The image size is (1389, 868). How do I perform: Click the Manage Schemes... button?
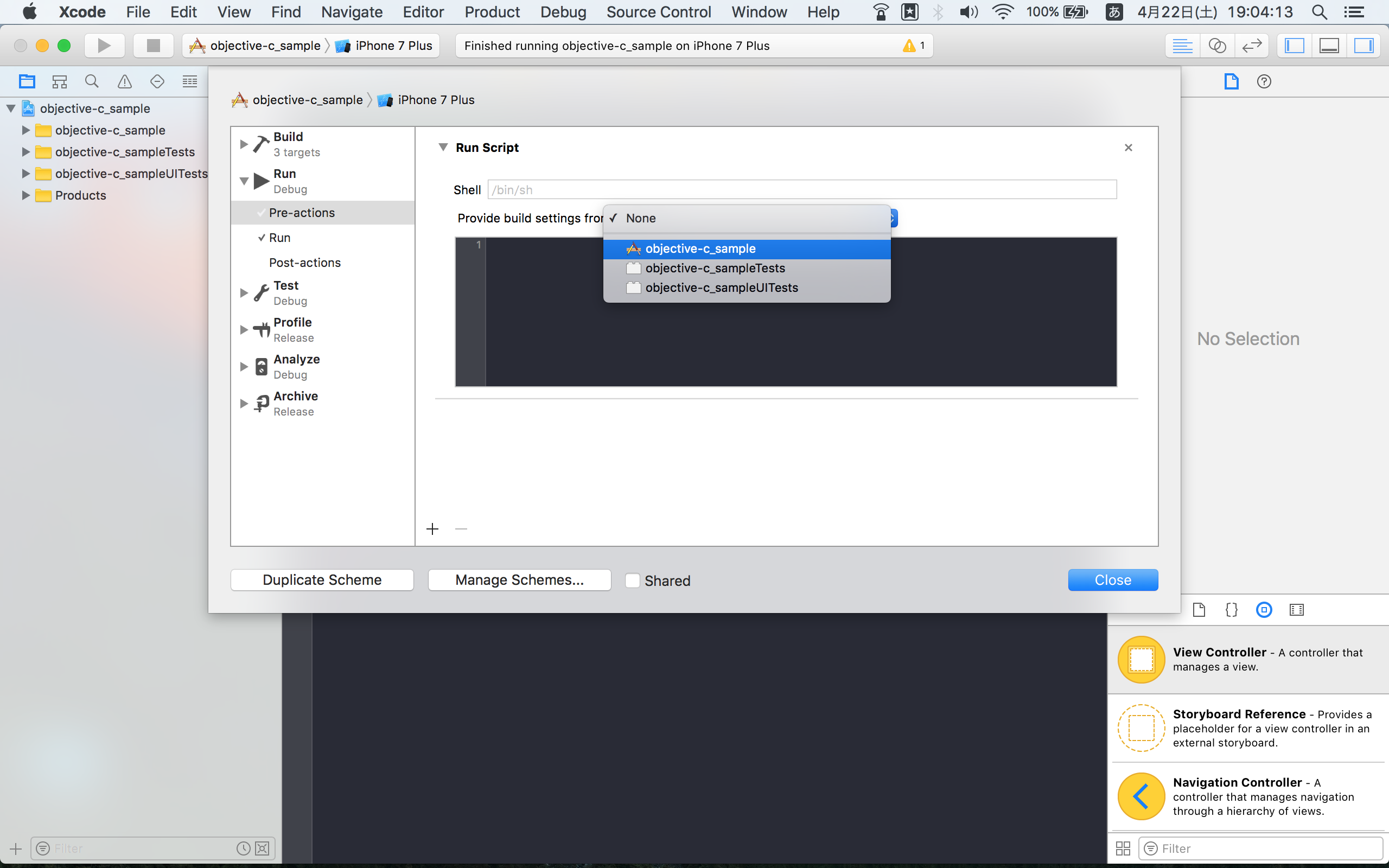point(519,580)
